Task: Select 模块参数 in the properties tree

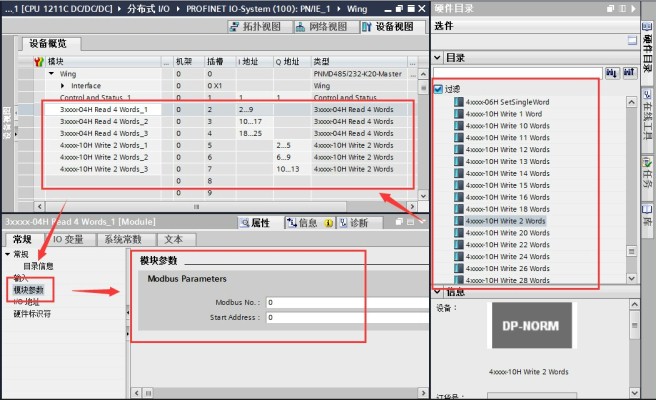Action: pyautogui.click(x=30, y=289)
